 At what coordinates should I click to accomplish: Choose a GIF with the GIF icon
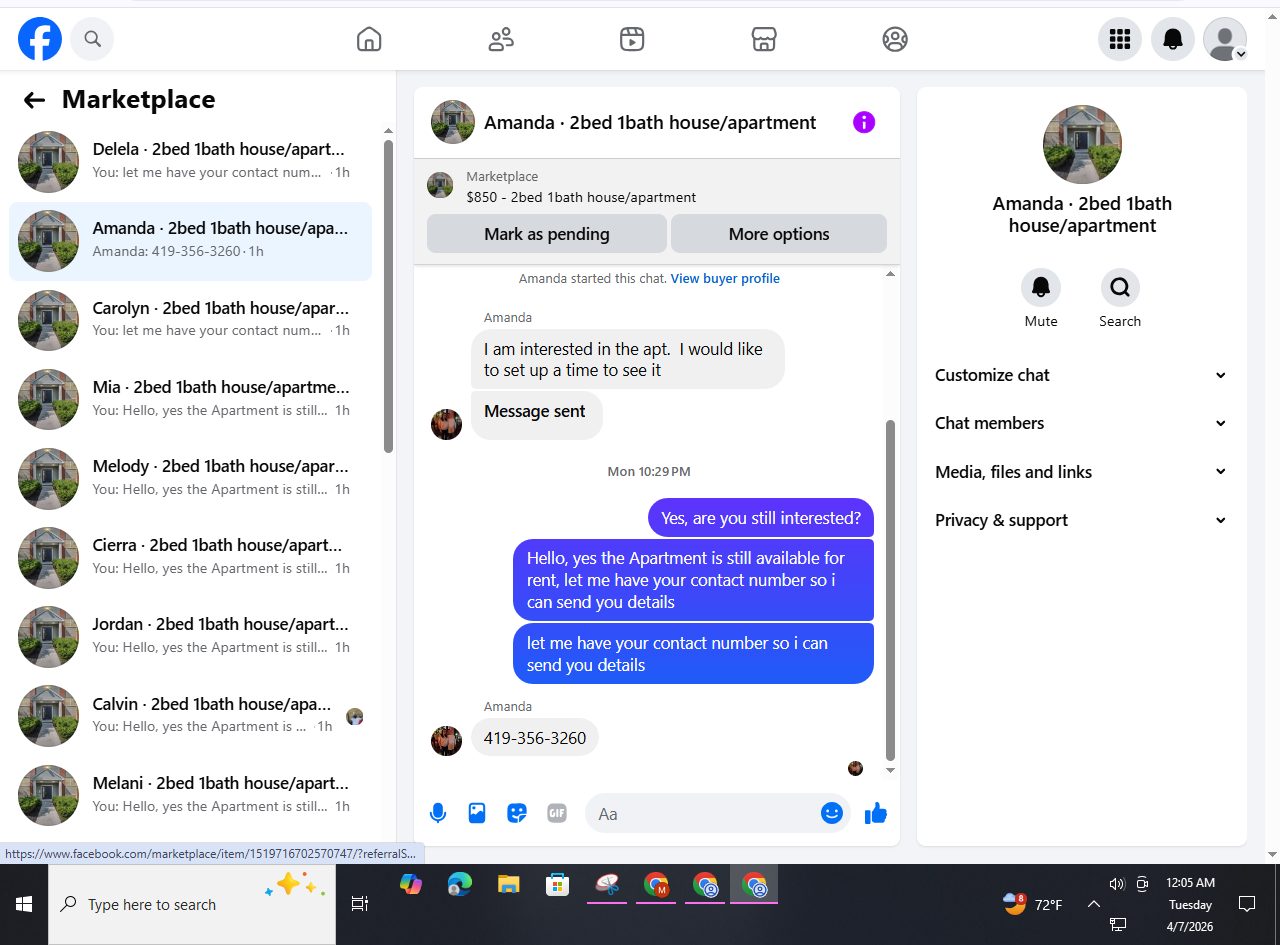pos(557,813)
